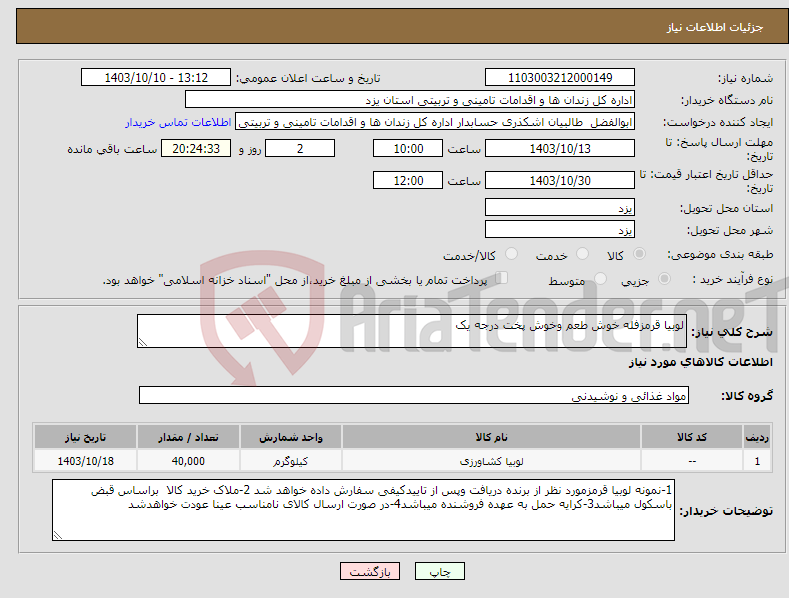Select the جزیی purchase type radio
The image size is (789, 598).
click(x=664, y=278)
